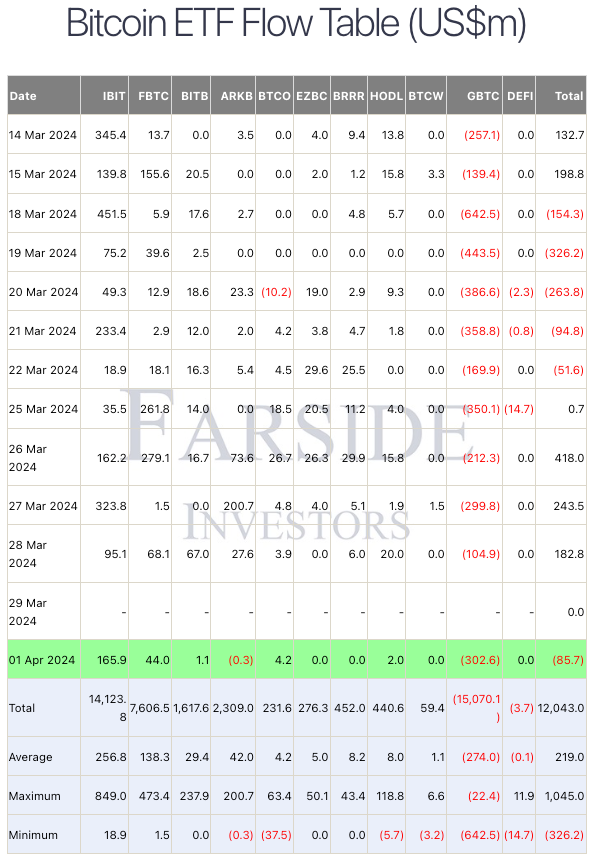This screenshot has height=860, width=591.
Task: Click the Maximum row label
Action: (35, 796)
